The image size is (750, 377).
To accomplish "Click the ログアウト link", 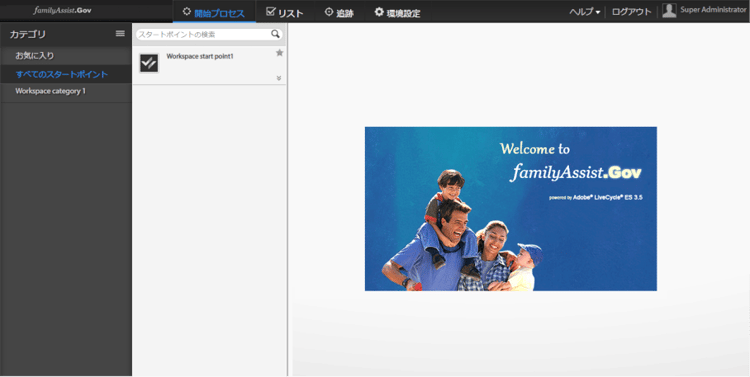I will (631, 12).
